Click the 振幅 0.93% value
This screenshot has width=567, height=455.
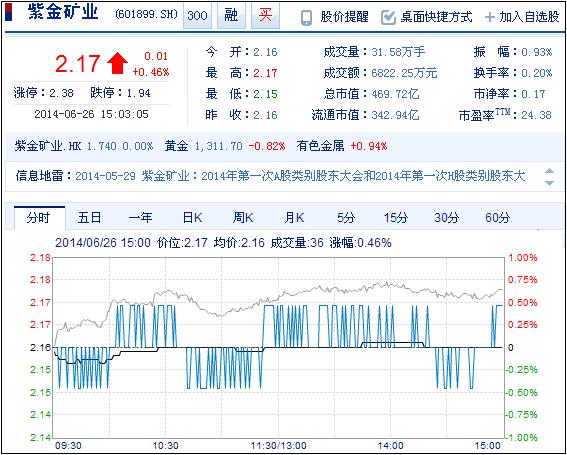tap(537, 52)
